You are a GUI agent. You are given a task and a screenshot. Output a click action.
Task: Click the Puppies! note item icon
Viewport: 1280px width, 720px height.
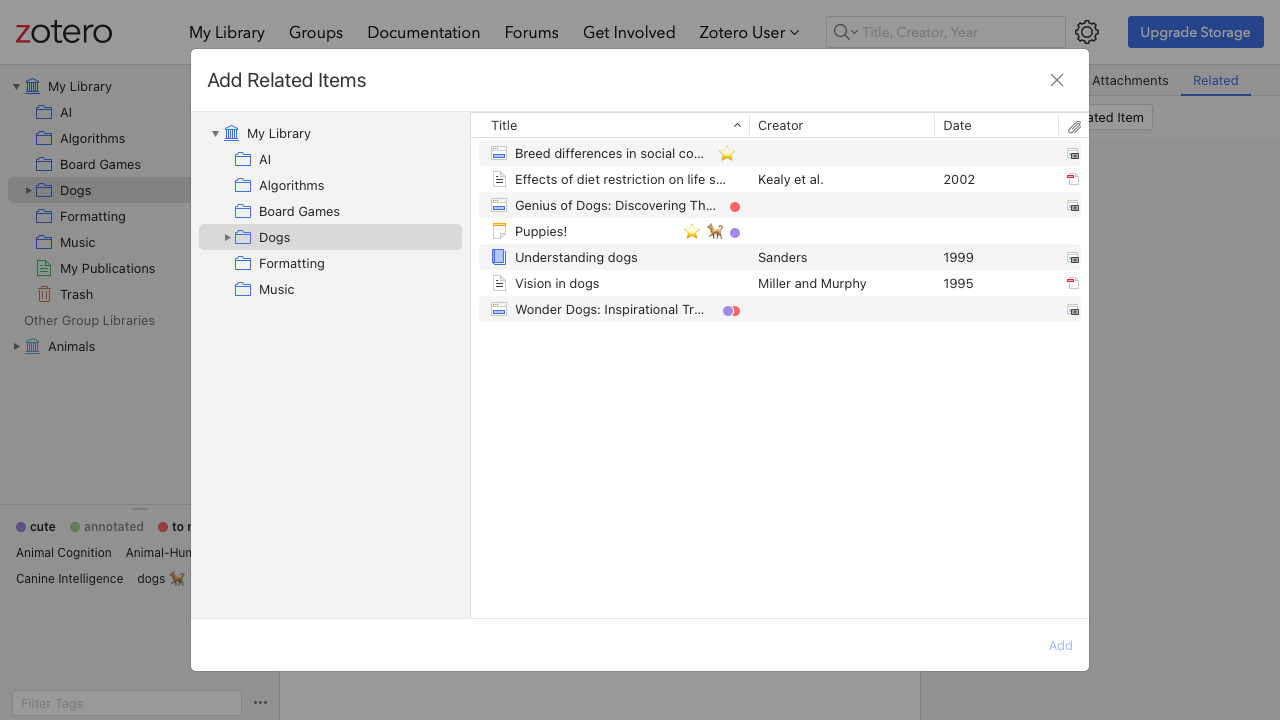click(499, 232)
